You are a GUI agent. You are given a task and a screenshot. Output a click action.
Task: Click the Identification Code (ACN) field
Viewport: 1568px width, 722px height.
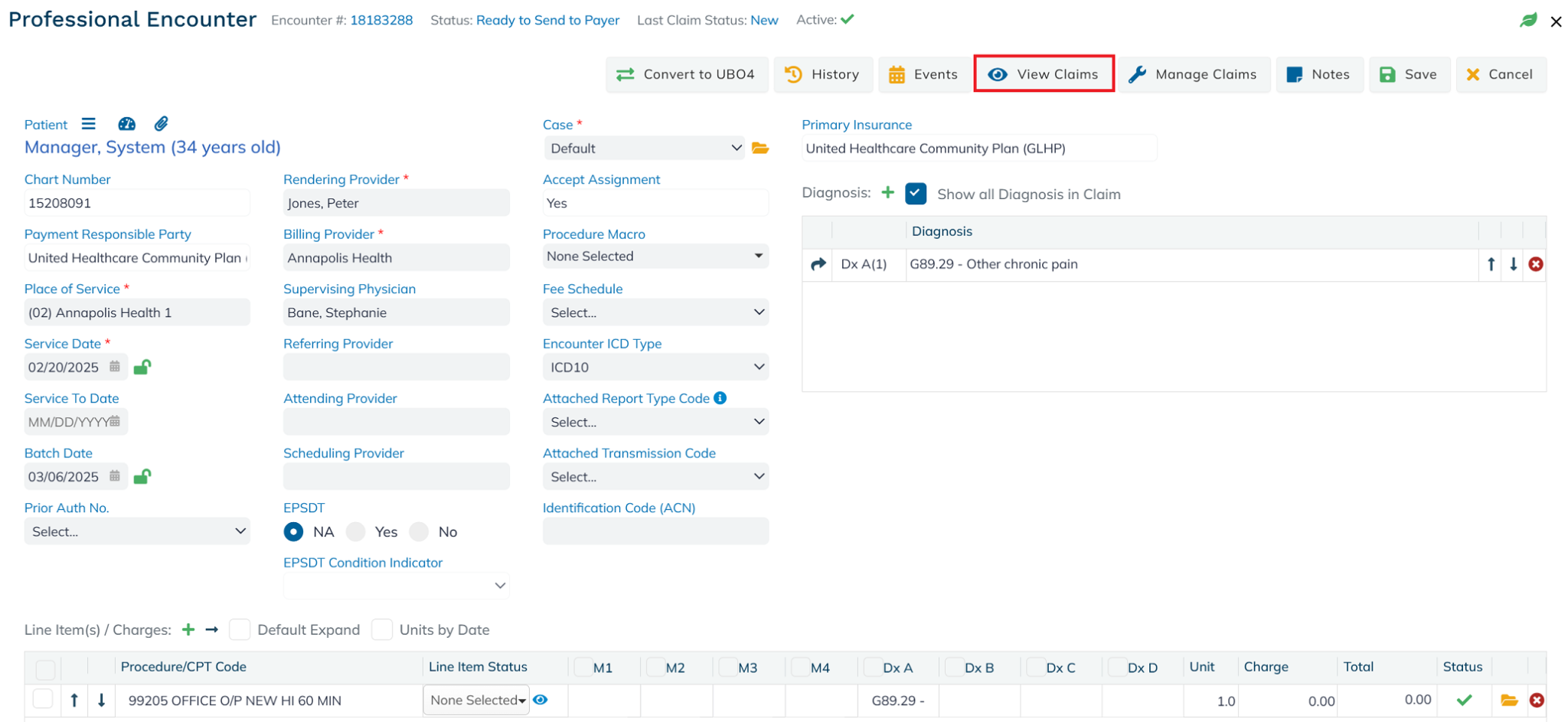(655, 531)
